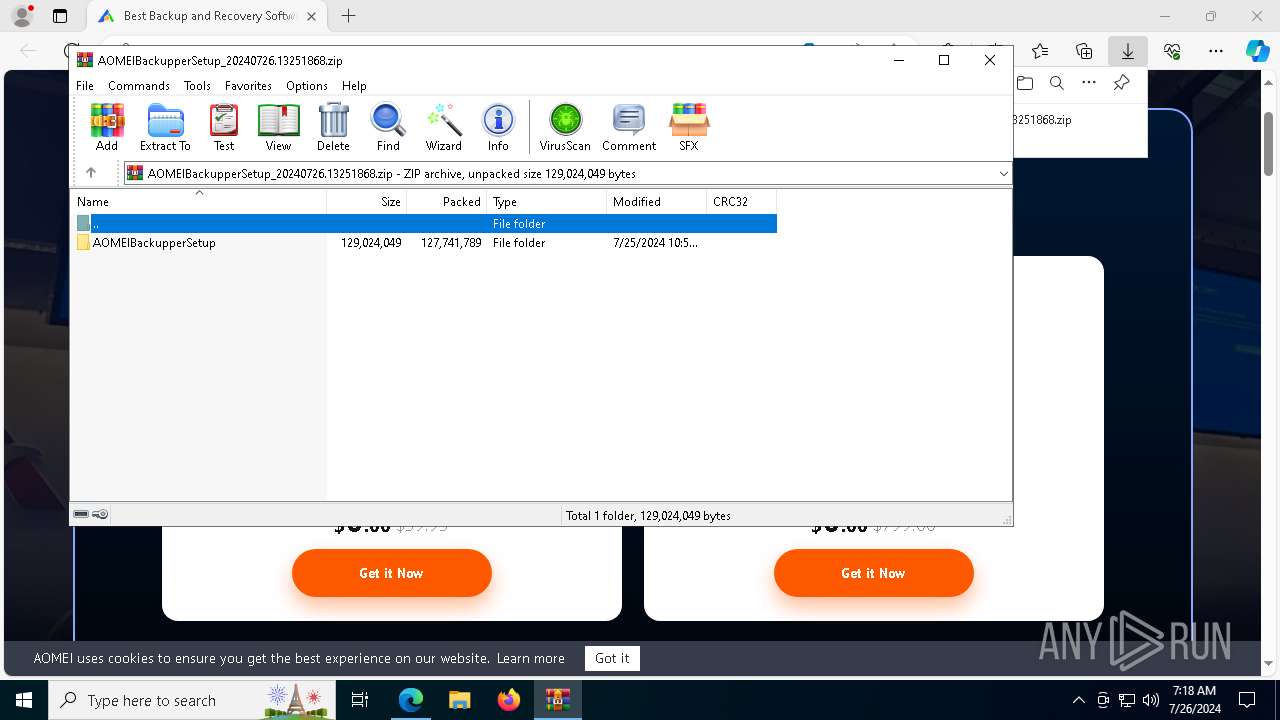Open Edge Favorites star icon

[1040, 51]
